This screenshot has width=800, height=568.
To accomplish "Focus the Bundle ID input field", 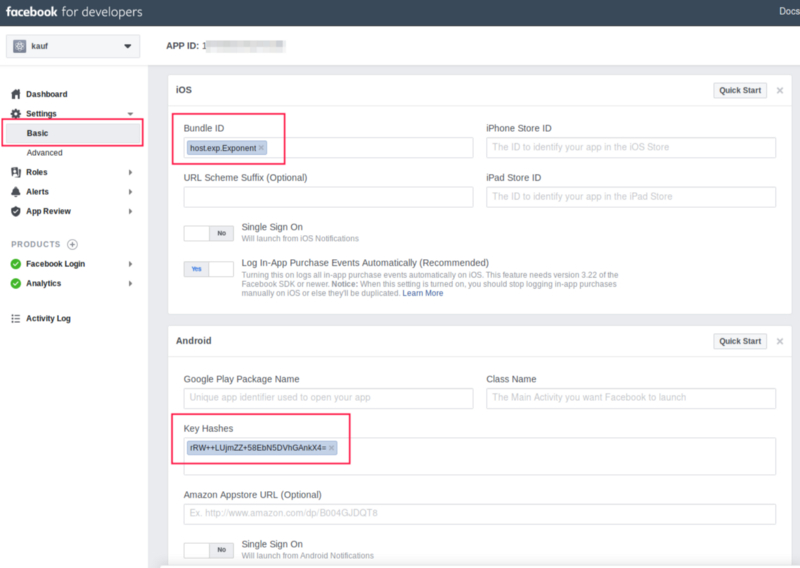I will 328,148.
